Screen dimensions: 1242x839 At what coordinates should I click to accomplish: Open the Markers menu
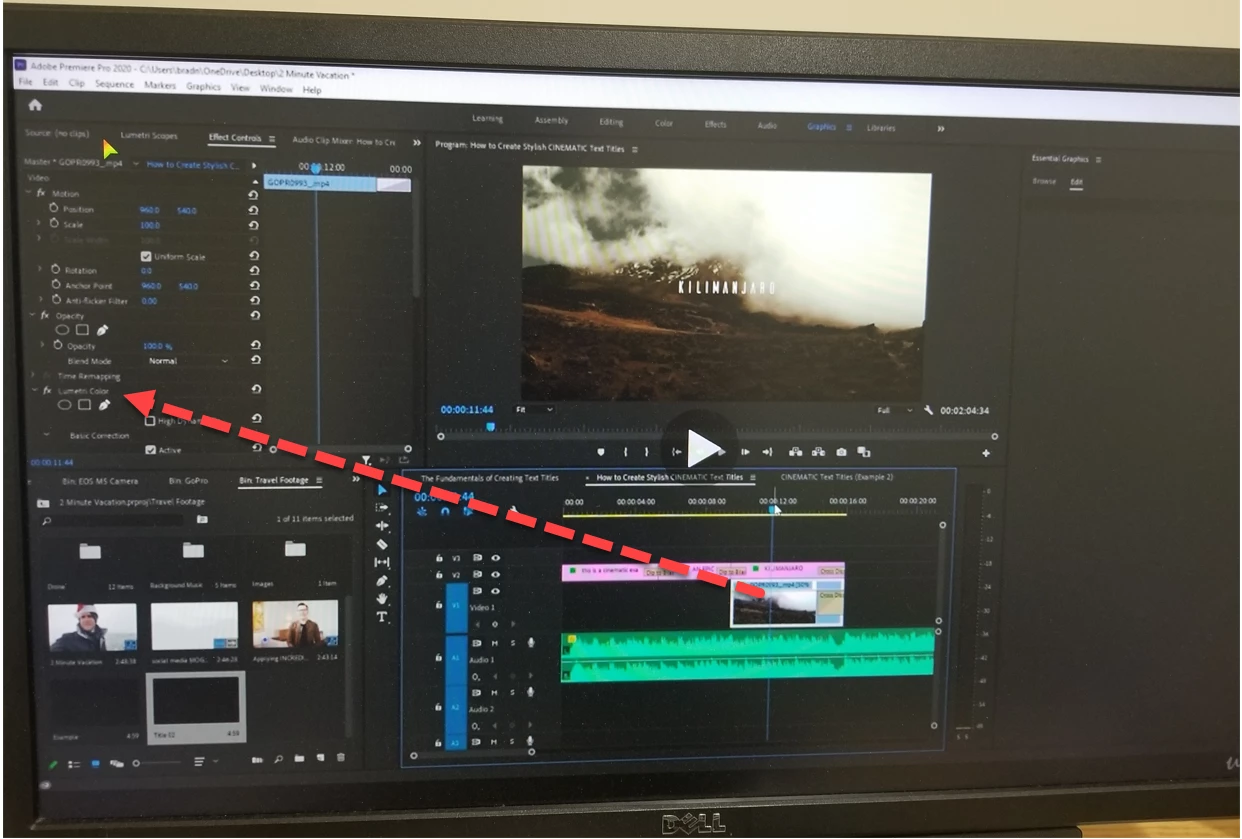160,85
